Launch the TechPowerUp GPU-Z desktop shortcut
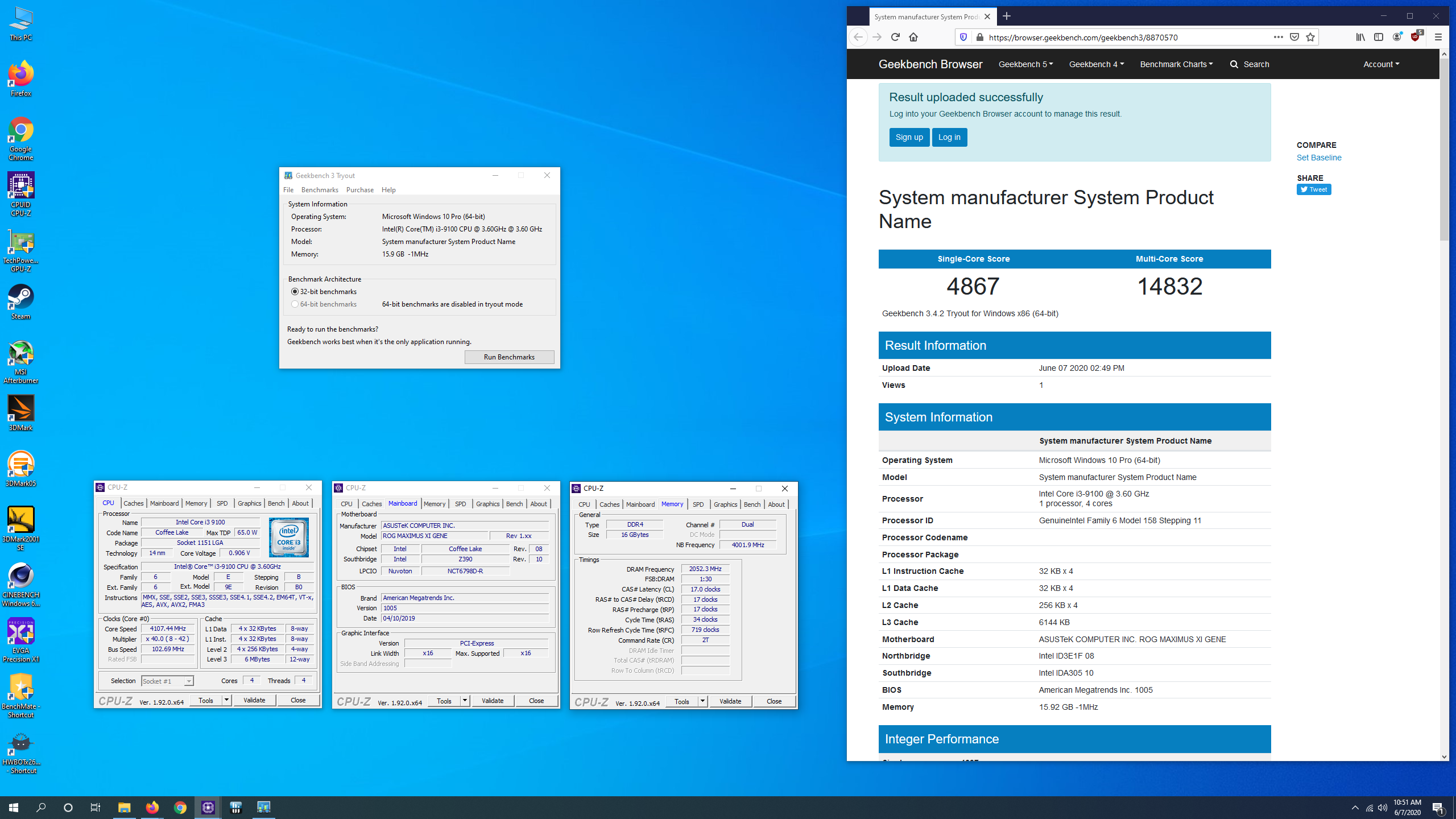The image size is (1456, 819). [21, 250]
